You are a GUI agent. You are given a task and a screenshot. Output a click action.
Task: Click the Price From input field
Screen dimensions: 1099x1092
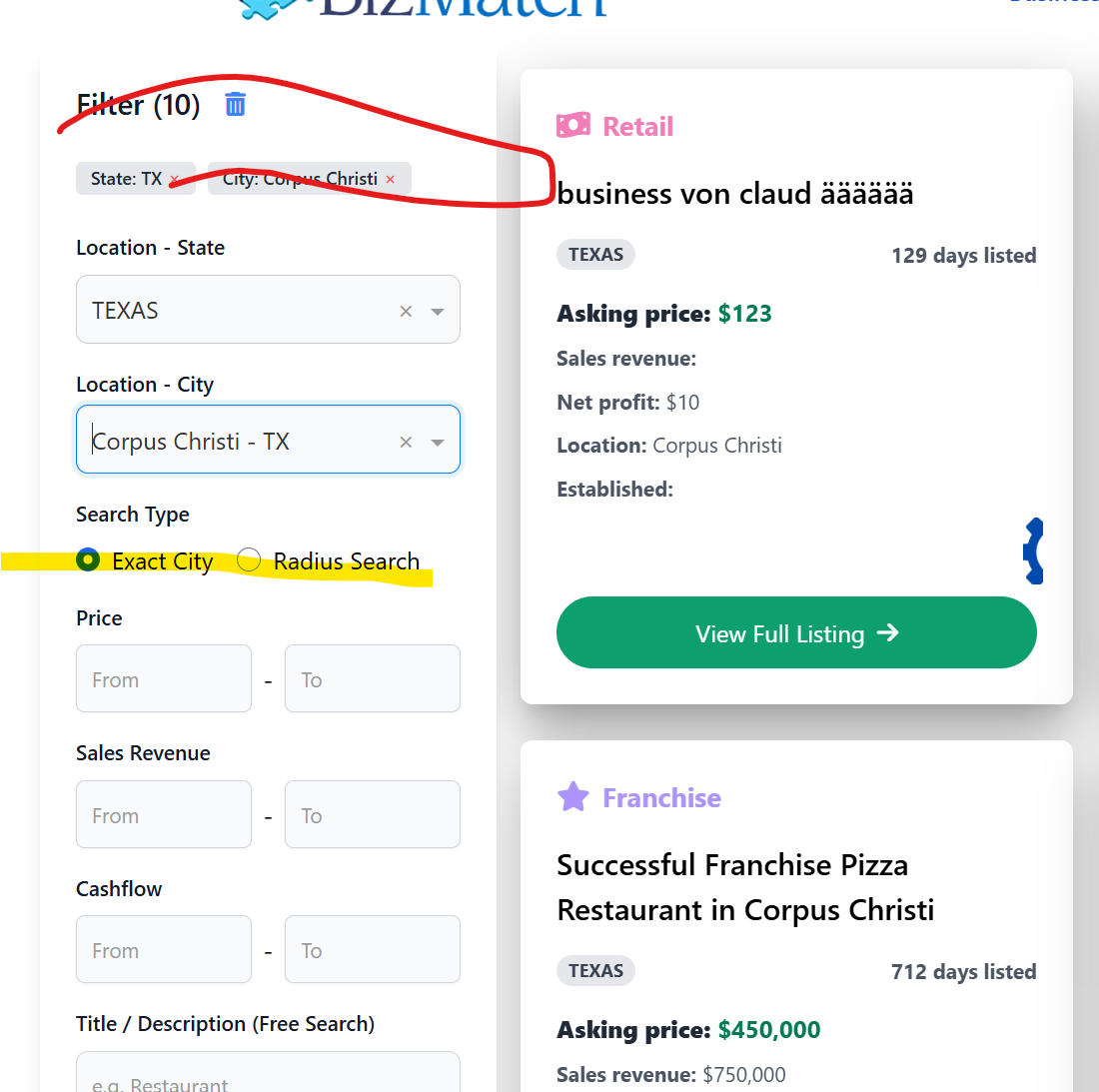coord(164,679)
